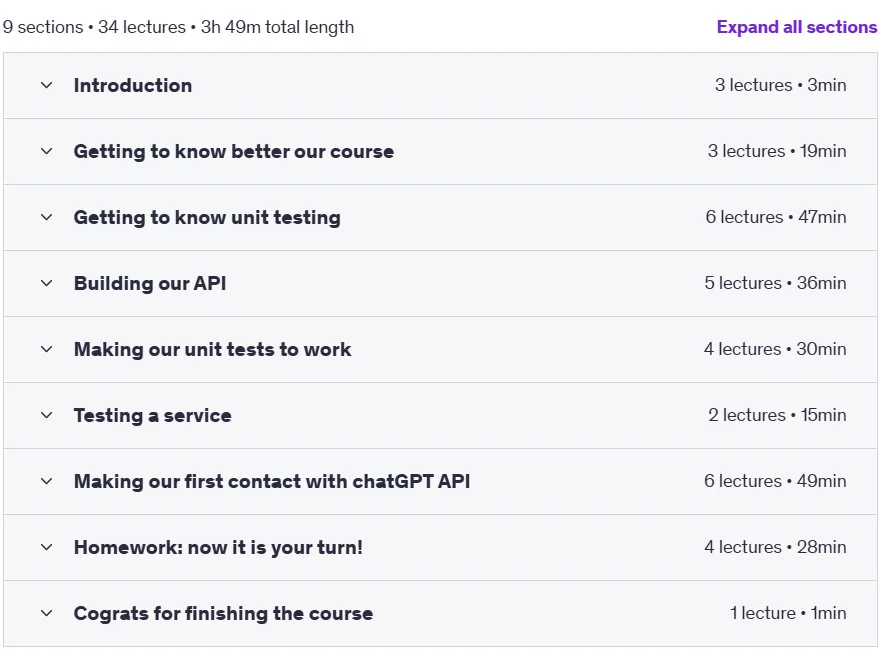Select Homework: now it is your turn! title
This screenshot has width=880, height=650.
coord(218,547)
